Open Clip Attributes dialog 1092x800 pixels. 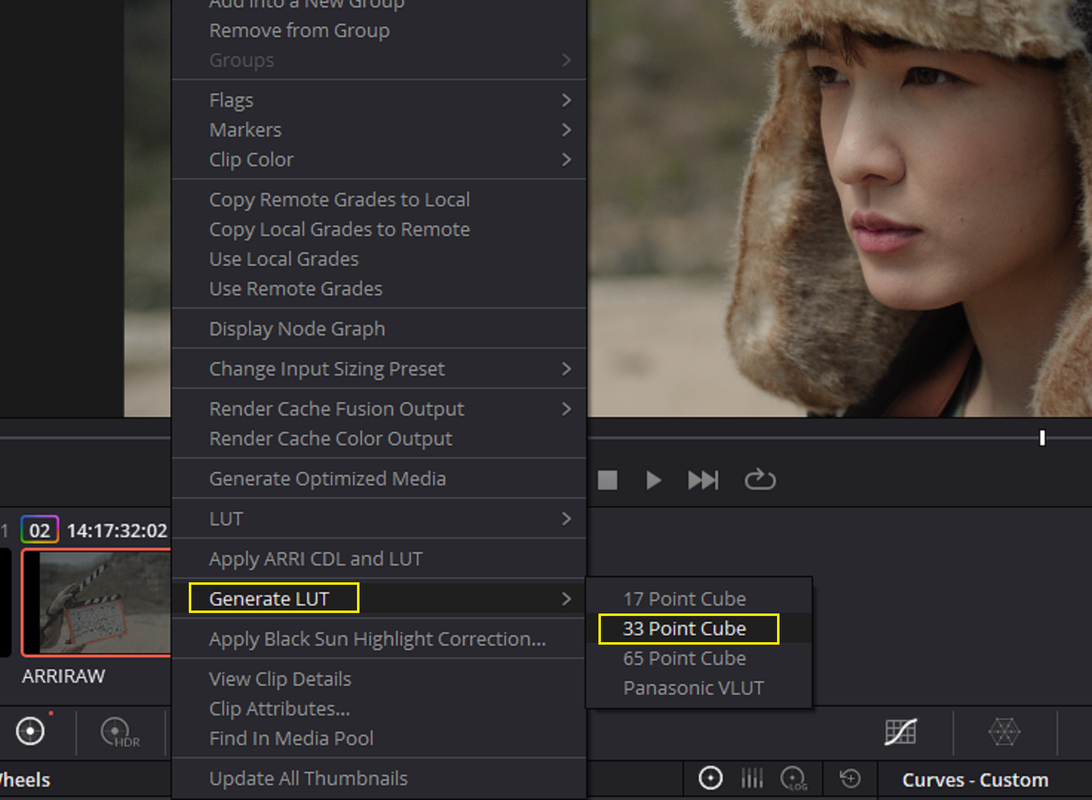point(379,709)
